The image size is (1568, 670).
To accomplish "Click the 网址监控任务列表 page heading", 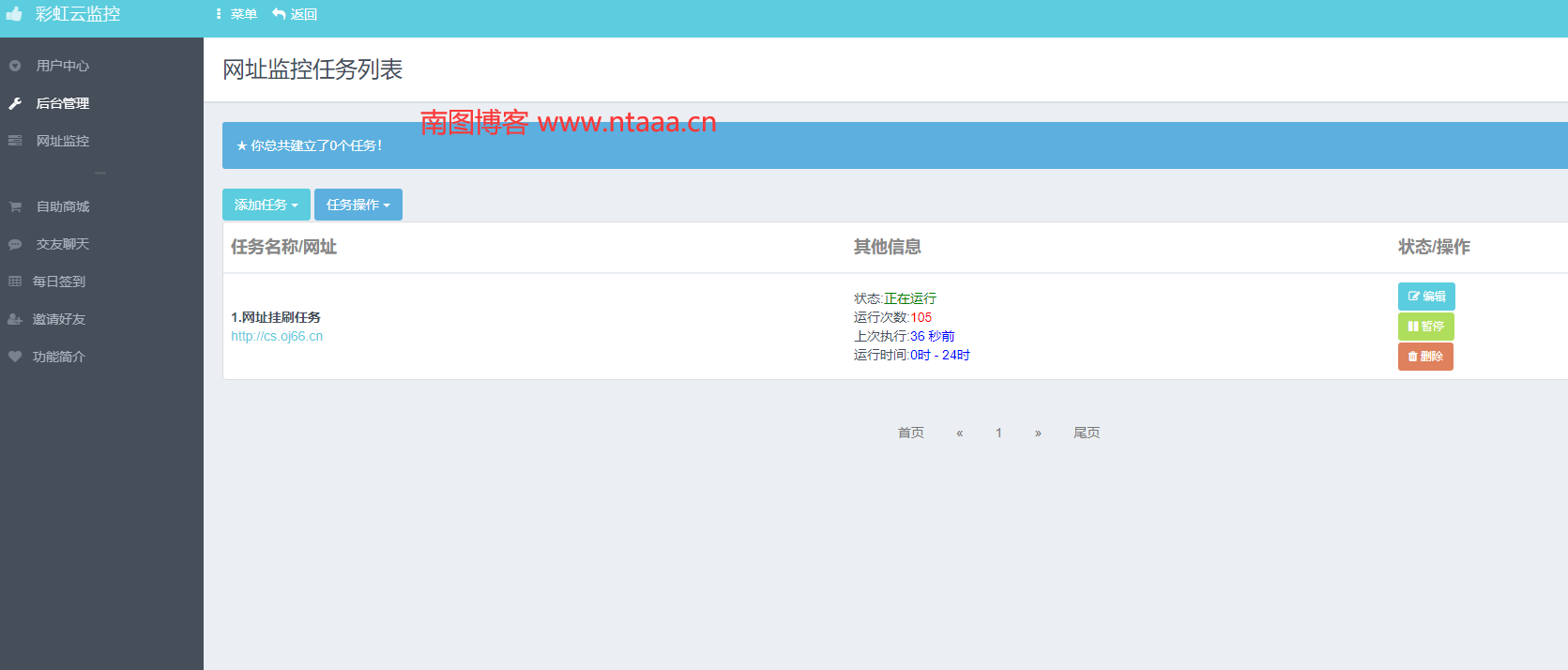I will coord(312,69).
